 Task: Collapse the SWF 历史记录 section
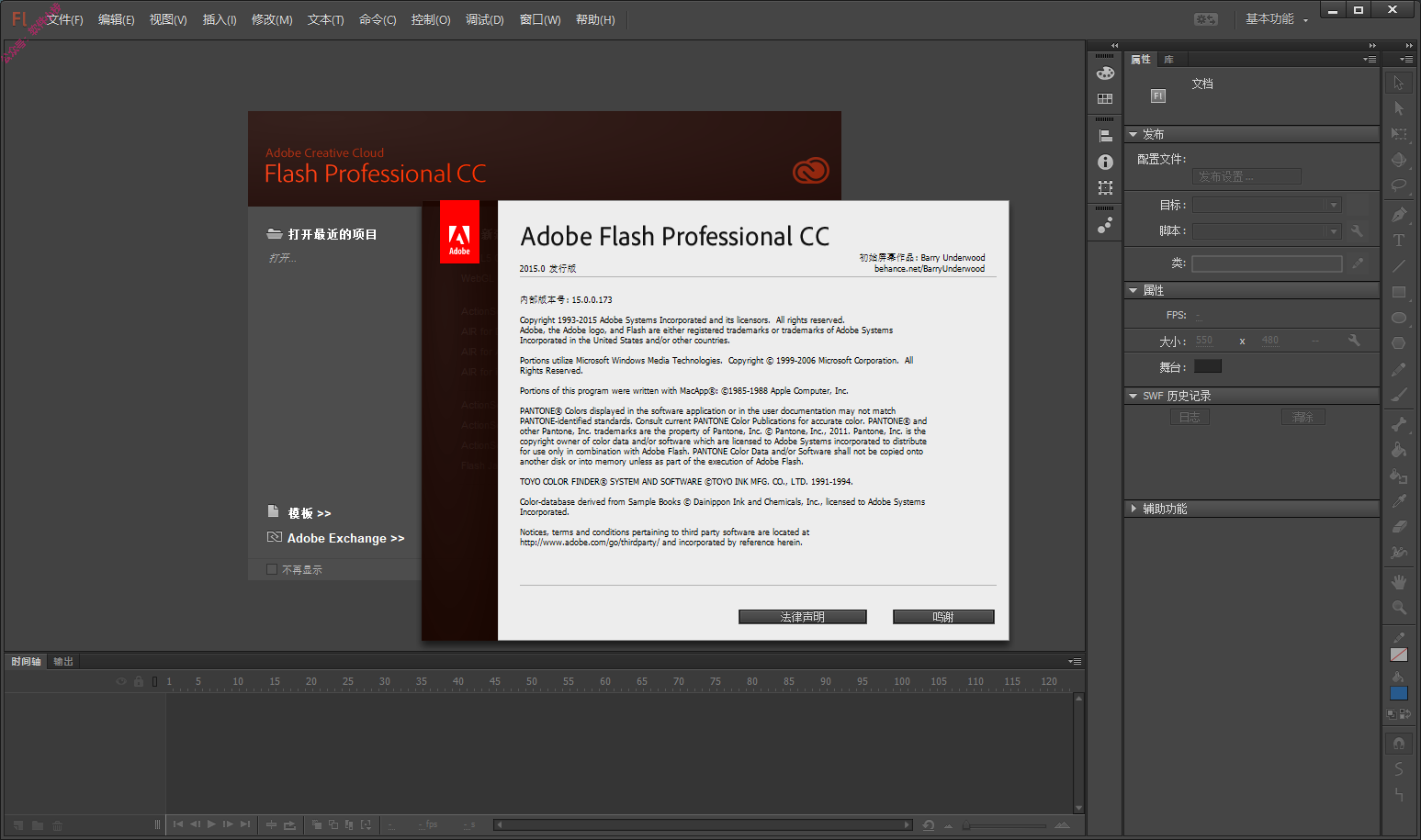click(1133, 396)
